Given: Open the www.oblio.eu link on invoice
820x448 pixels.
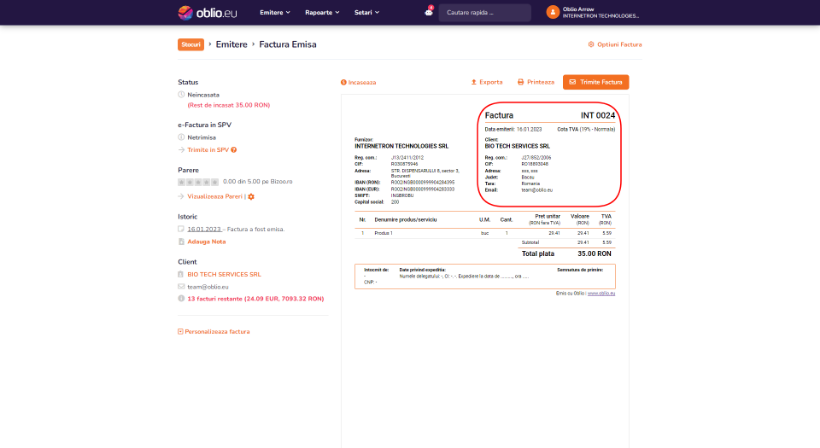Looking at the screenshot, I should pos(601,294).
